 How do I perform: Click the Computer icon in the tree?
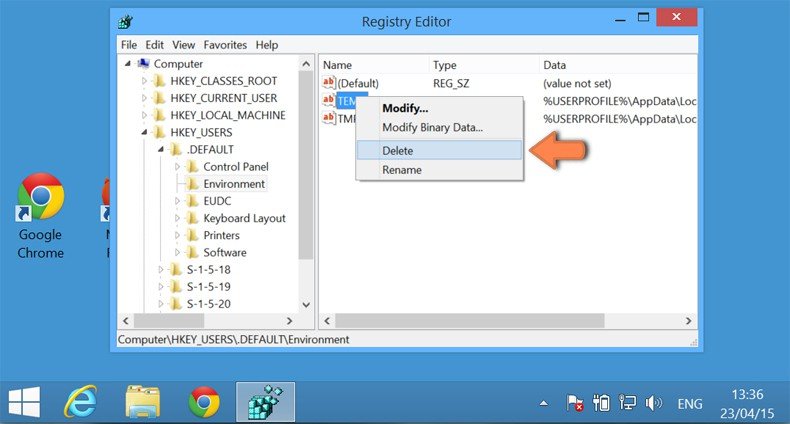[x=144, y=63]
